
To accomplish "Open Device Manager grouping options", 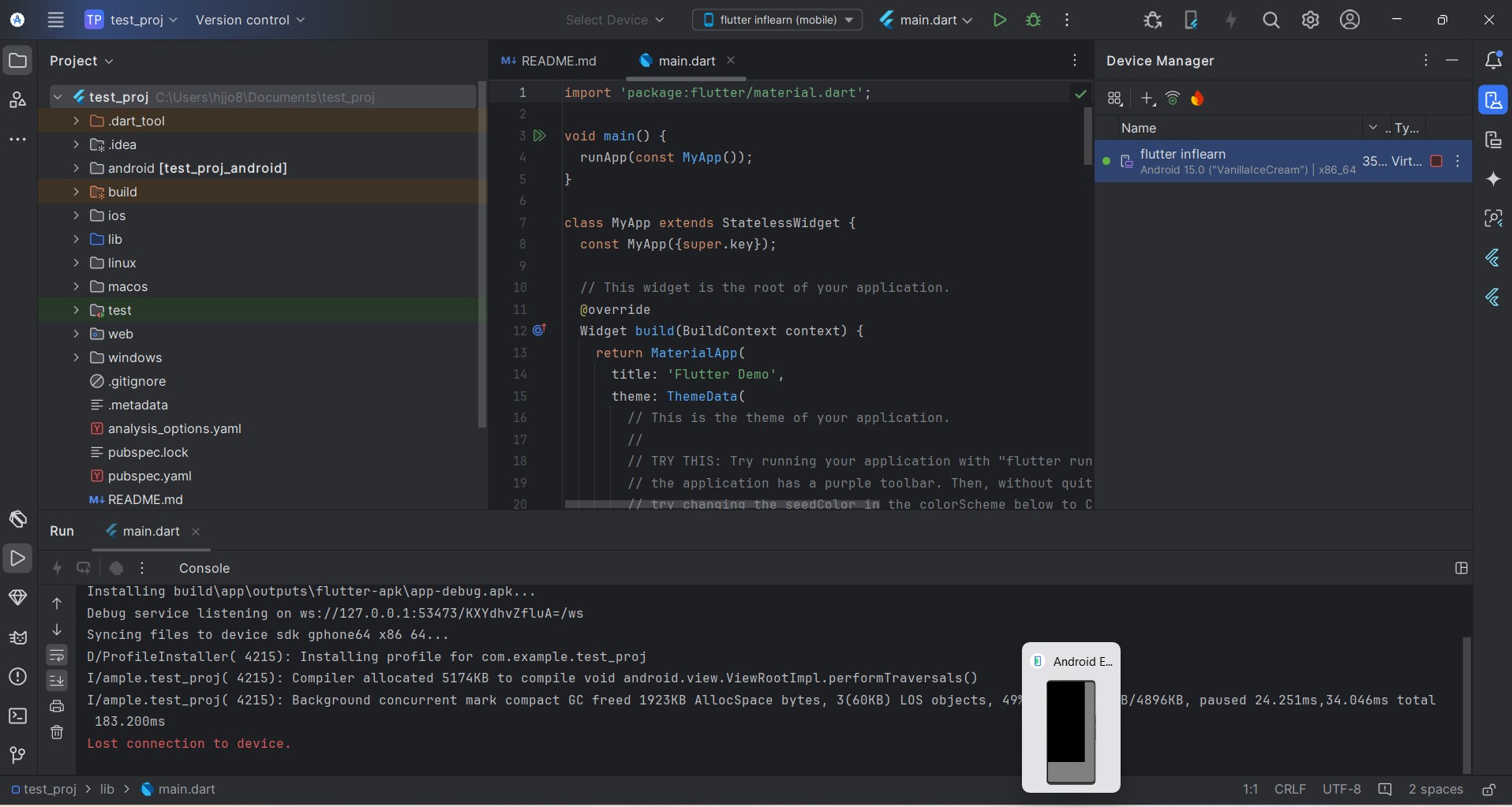I will click(1115, 99).
